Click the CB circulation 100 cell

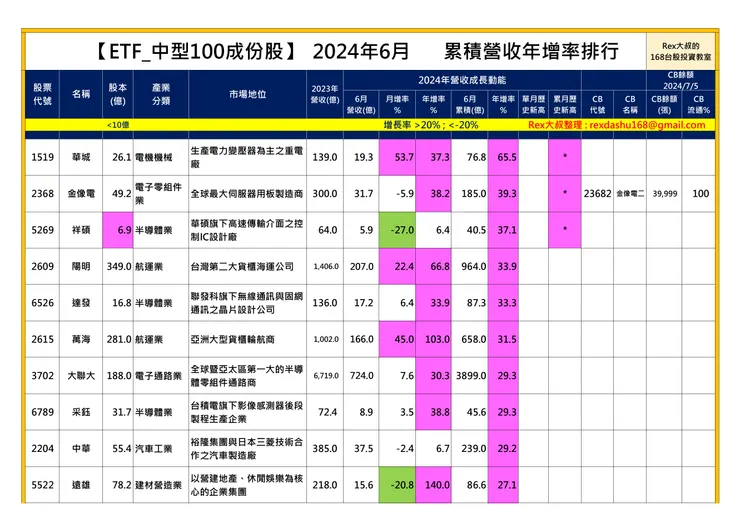tap(698, 194)
